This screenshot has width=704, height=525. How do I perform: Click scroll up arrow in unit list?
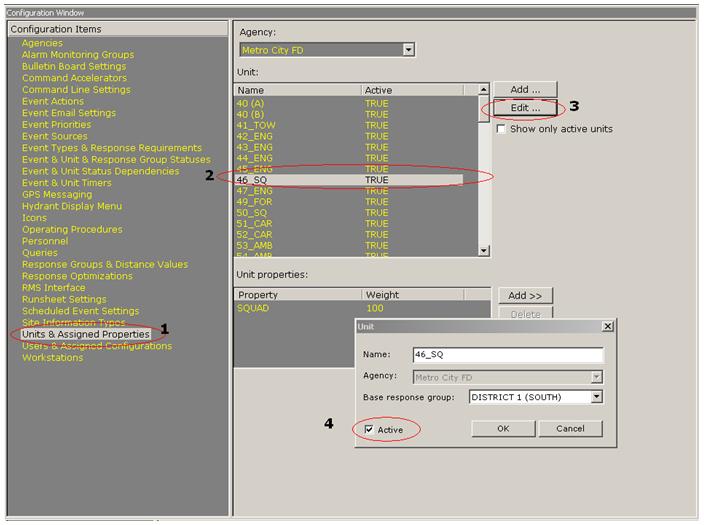(485, 90)
